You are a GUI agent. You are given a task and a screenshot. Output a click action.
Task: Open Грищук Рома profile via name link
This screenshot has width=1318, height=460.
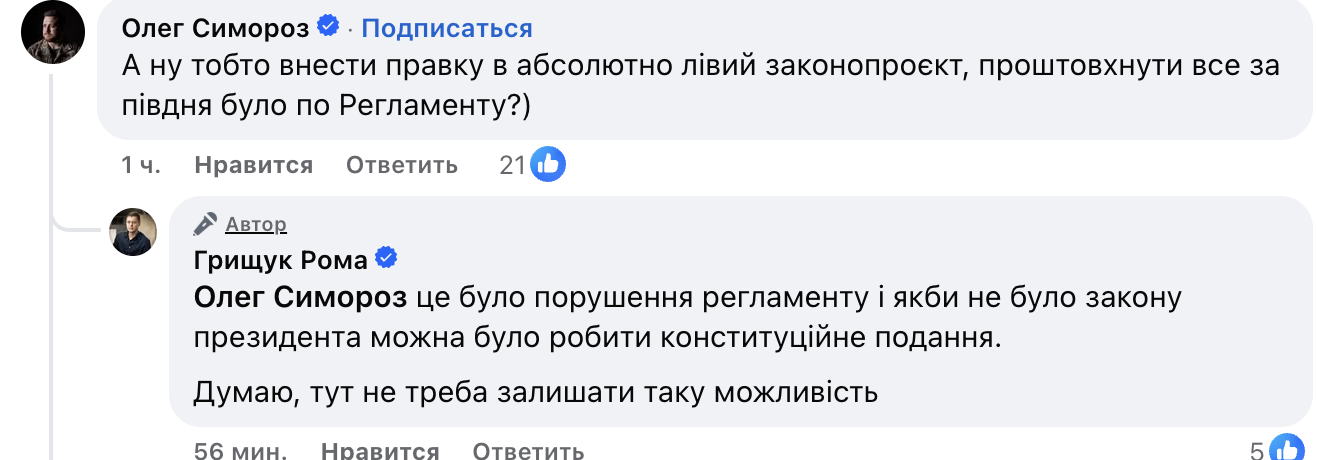click(280, 261)
